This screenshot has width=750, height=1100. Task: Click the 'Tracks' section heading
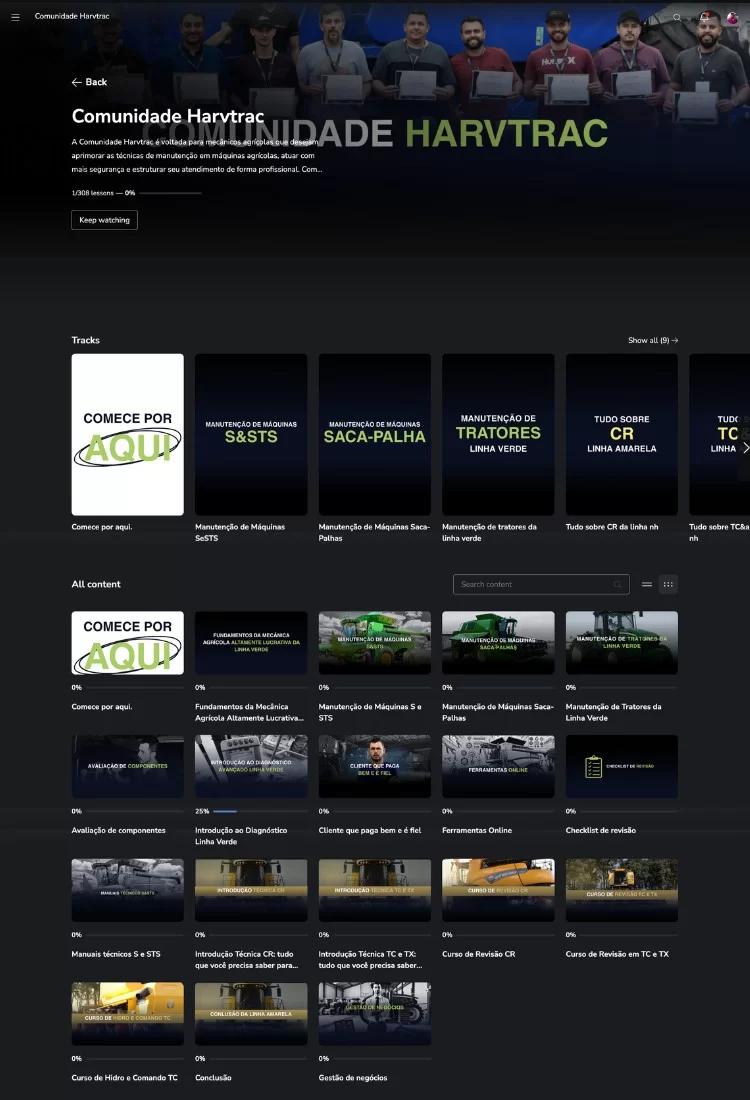tap(86, 340)
